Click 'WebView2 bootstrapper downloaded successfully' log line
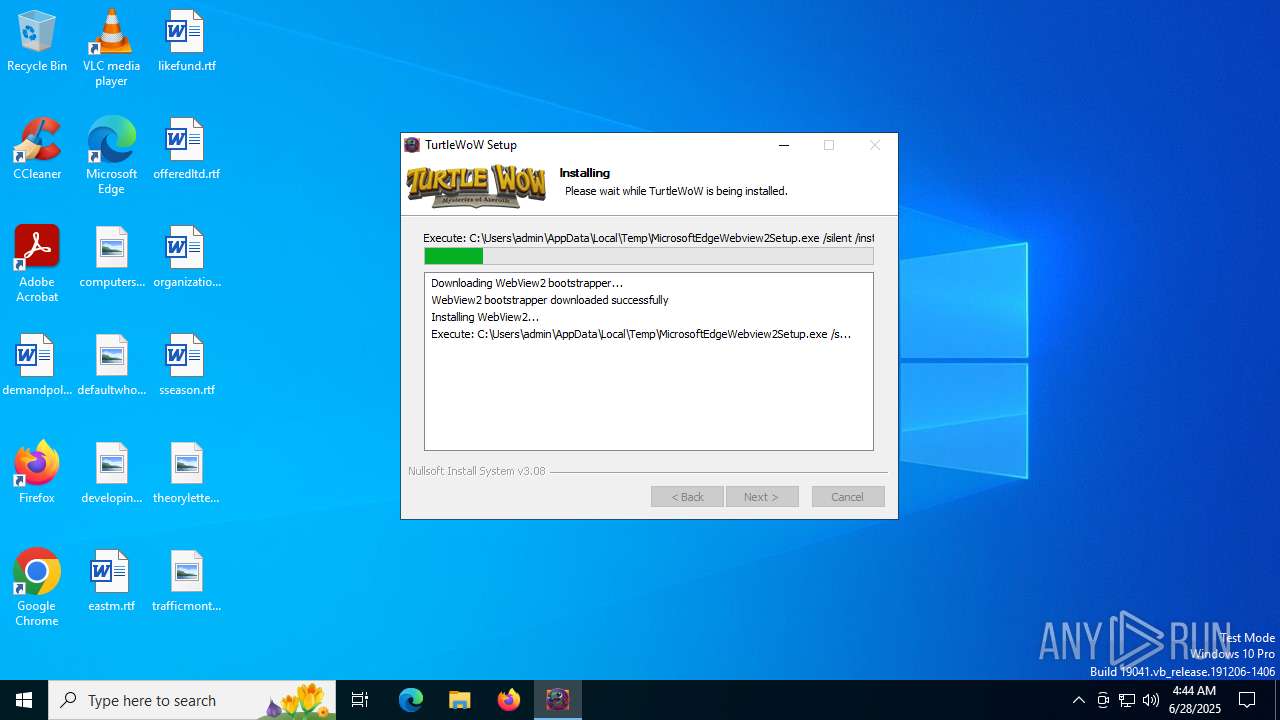The width and height of the screenshot is (1280, 720). coord(550,300)
